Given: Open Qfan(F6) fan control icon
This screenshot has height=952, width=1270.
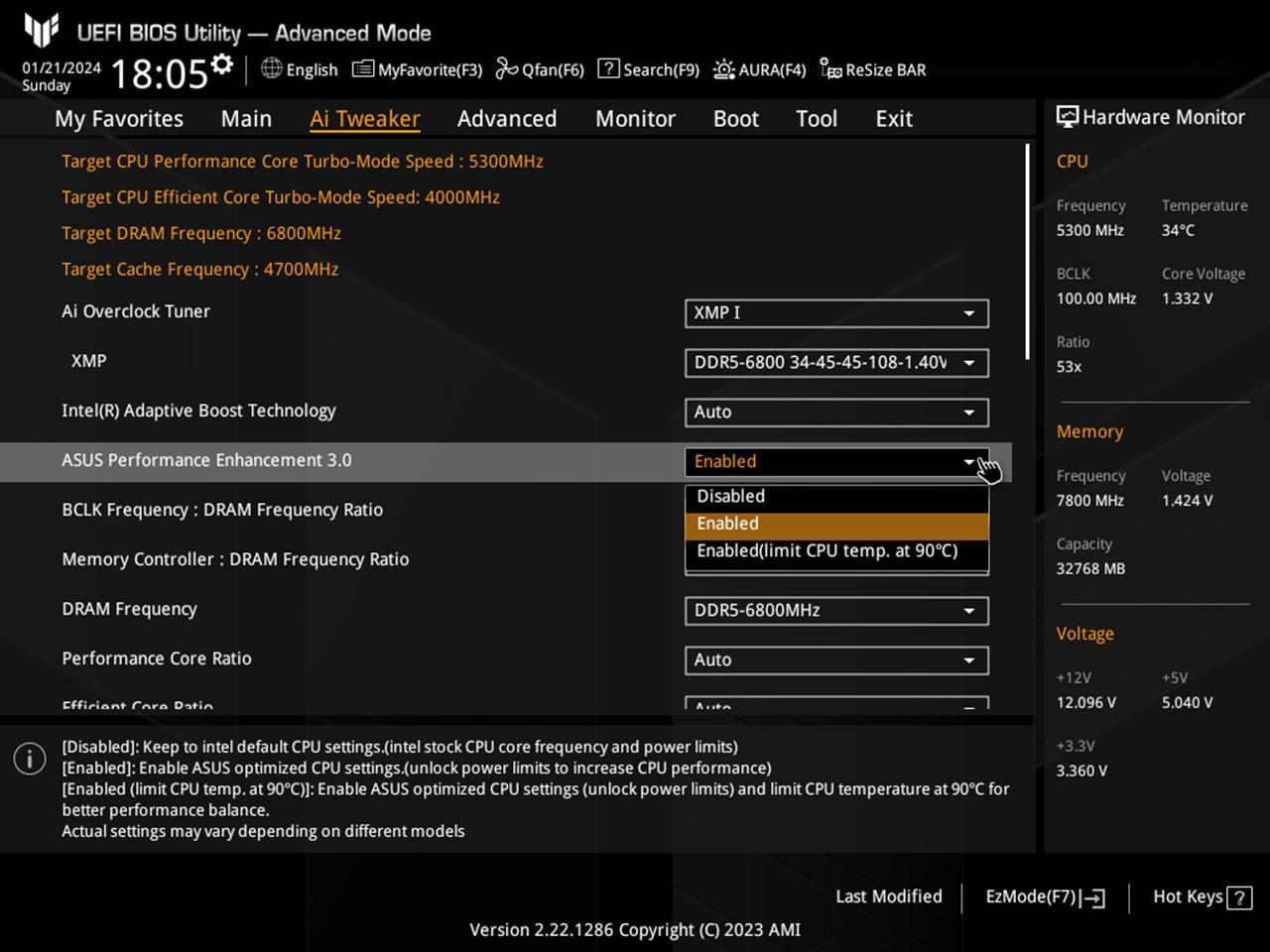Looking at the screenshot, I should 507,68.
